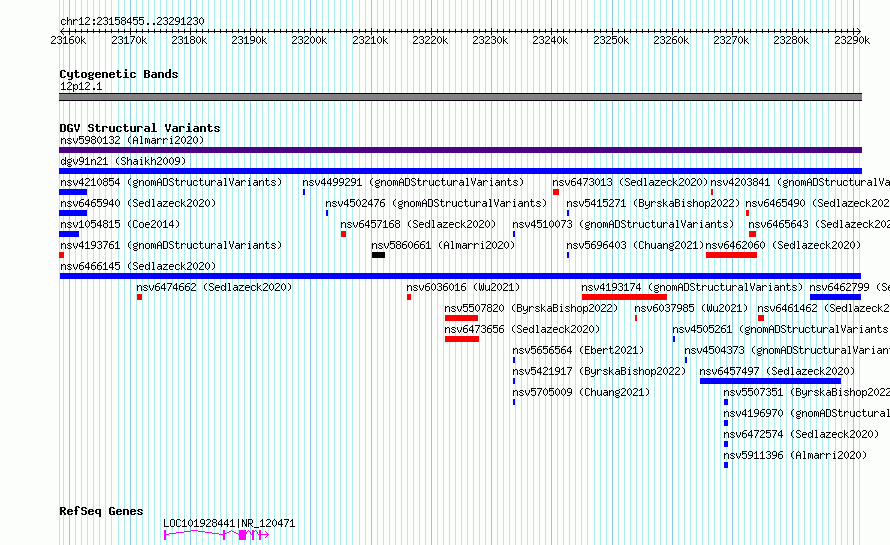Select the nsv5507351 variant label
The width and height of the screenshot is (890, 545).
[x=807, y=392]
